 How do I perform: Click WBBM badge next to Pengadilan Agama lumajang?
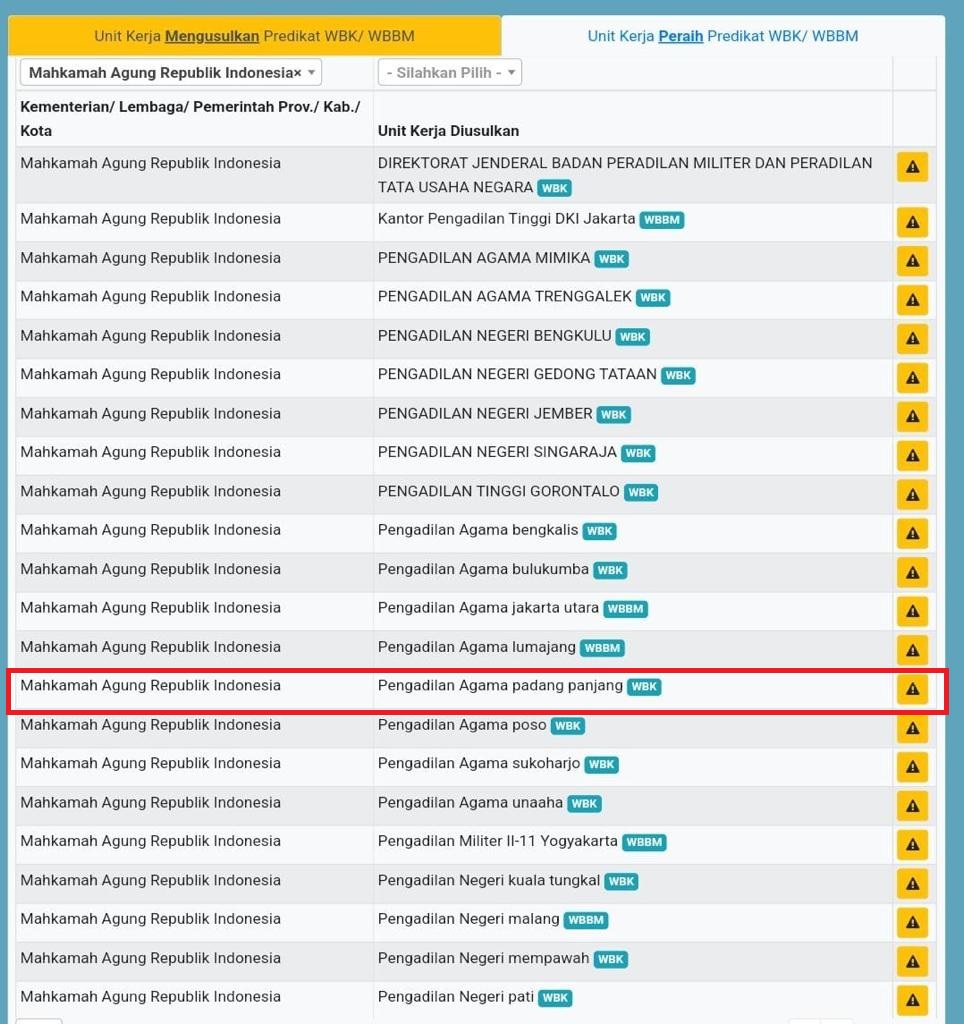click(x=602, y=648)
